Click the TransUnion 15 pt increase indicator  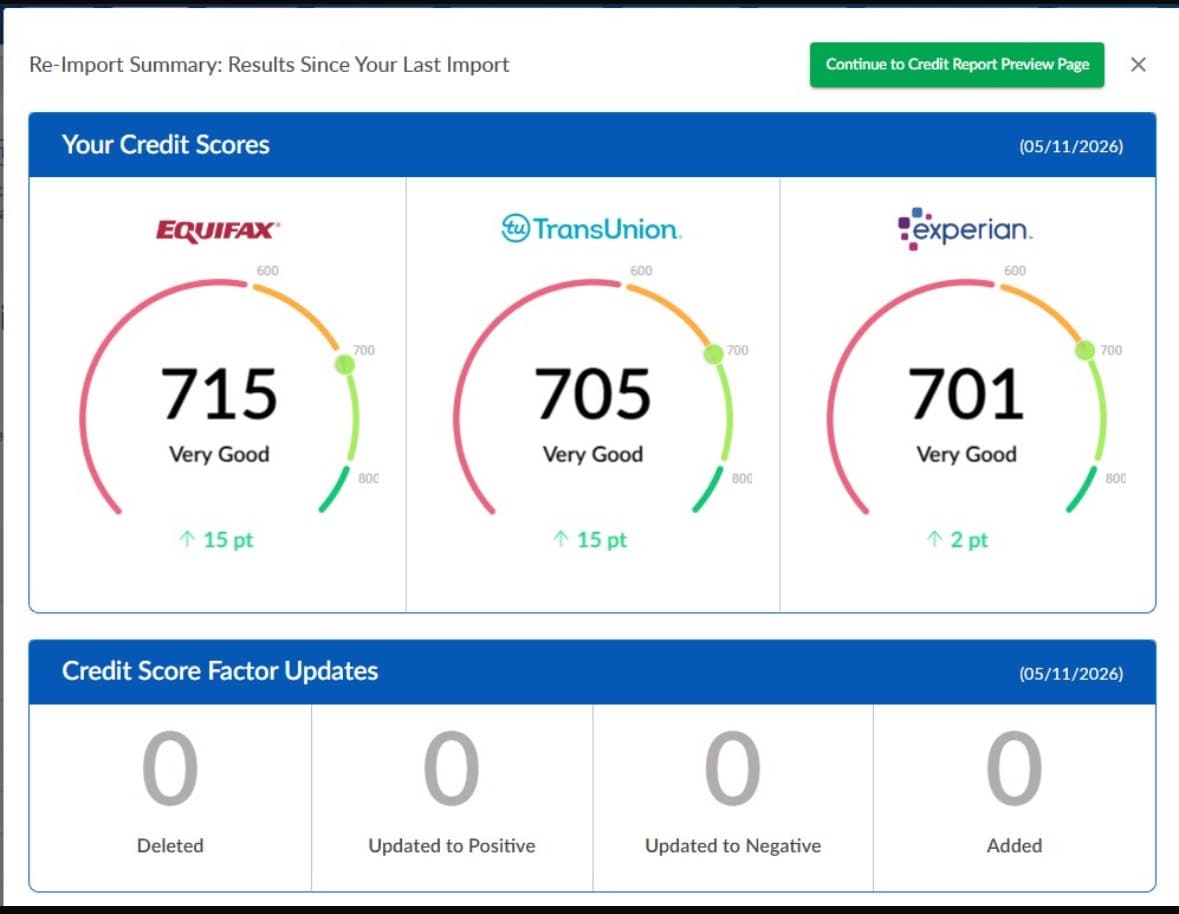590,540
